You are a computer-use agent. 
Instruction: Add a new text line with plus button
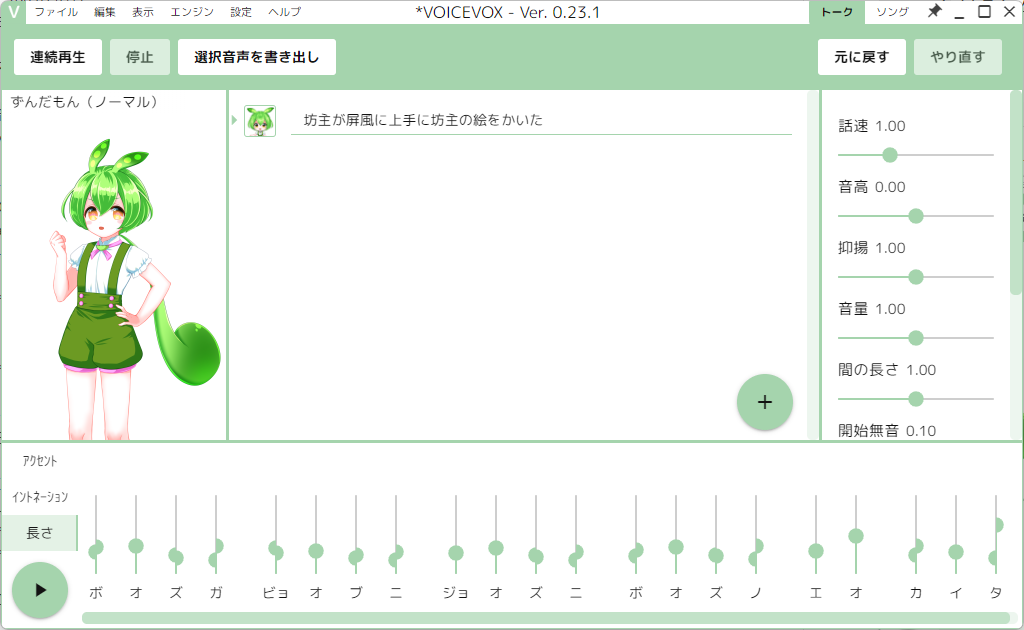pyautogui.click(x=765, y=402)
